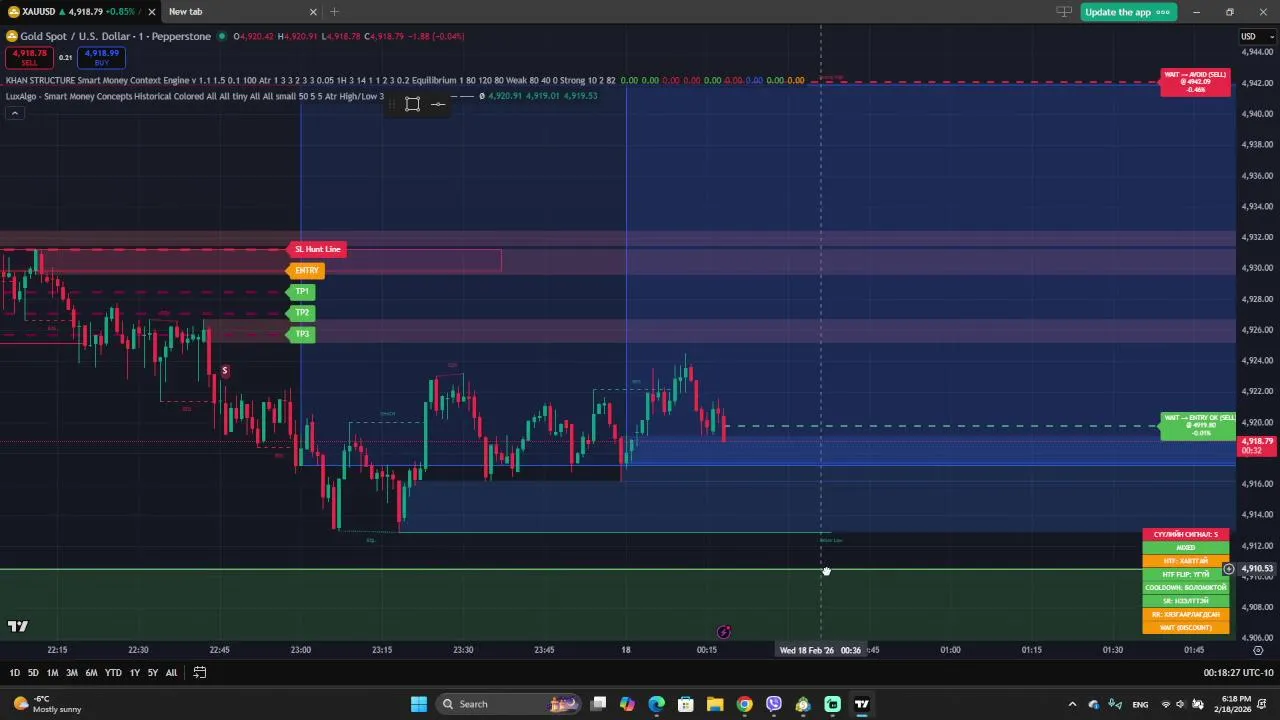Image resolution: width=1280 pixels, height=720 pixels.
Task: Select the 3M time range
Action: pyautogui.click(x=72, y=673)
